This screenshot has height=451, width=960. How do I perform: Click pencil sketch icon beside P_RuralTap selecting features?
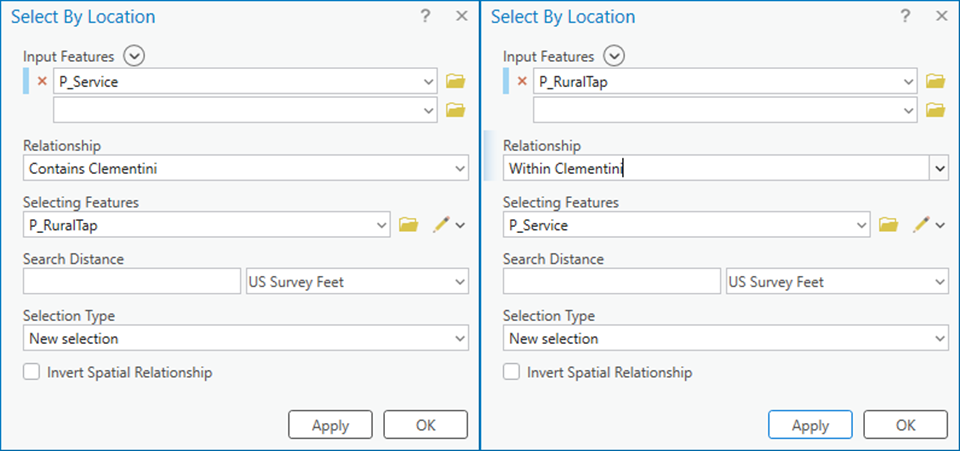click(440, 225)
